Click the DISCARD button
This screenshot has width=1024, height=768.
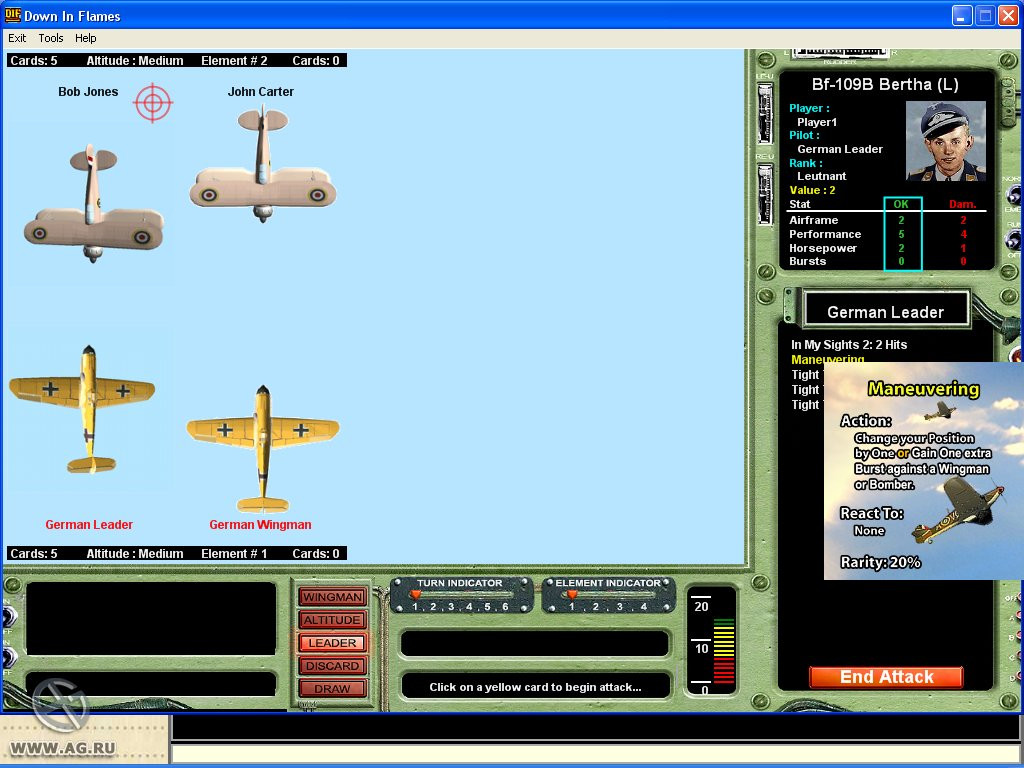(x=332, y=665)
